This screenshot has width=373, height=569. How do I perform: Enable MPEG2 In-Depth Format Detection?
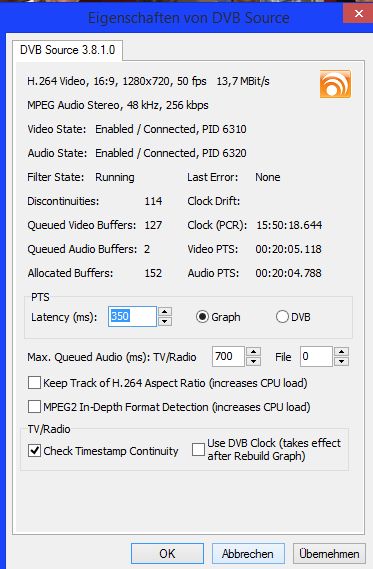click(34, 407)
